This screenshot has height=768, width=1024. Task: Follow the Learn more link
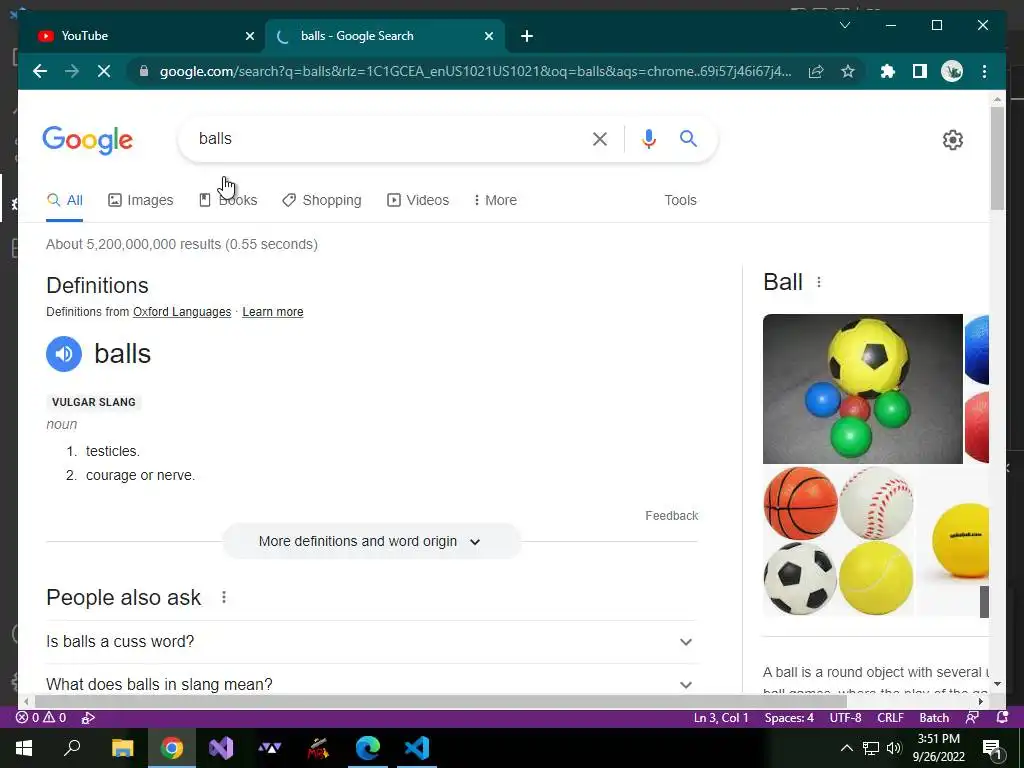[x=273, y=312]
